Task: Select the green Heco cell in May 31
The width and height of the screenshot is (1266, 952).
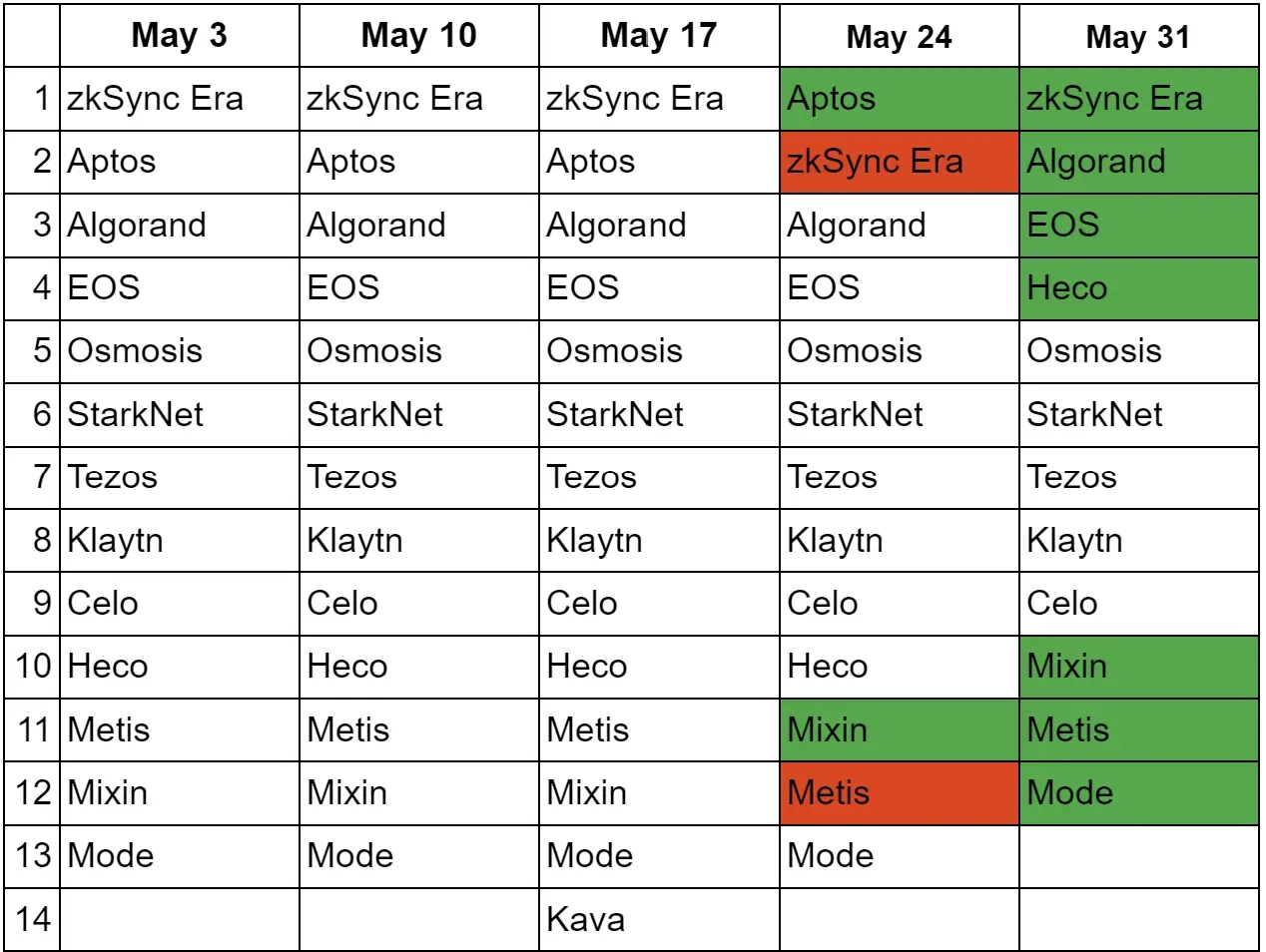Action: pos(1138,288)
